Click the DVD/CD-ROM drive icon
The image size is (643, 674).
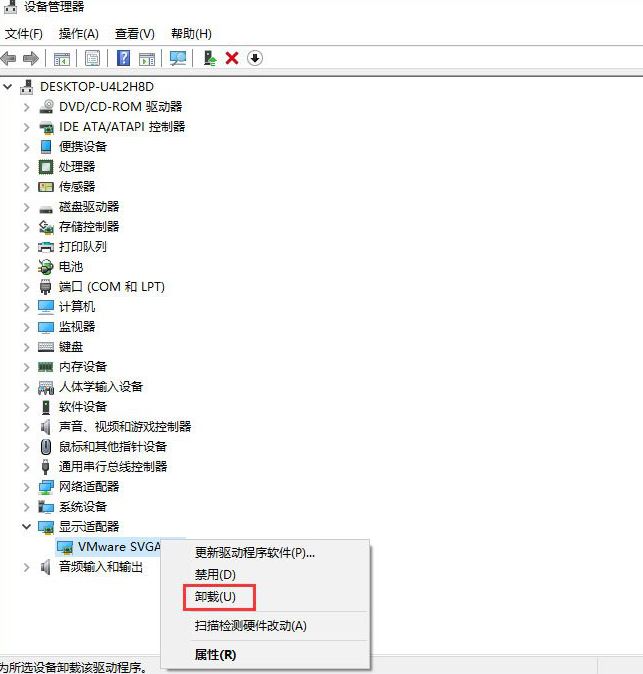(x=46, y=107)
